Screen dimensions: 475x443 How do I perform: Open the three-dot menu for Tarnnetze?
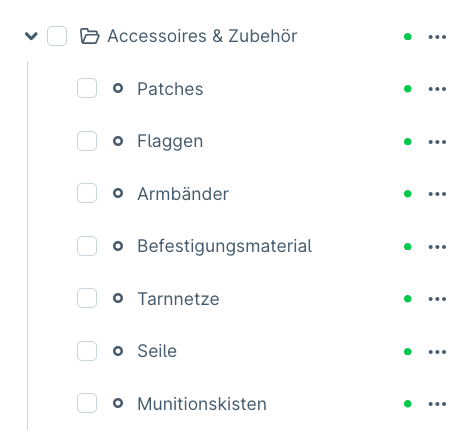click(x=437, y=299)
